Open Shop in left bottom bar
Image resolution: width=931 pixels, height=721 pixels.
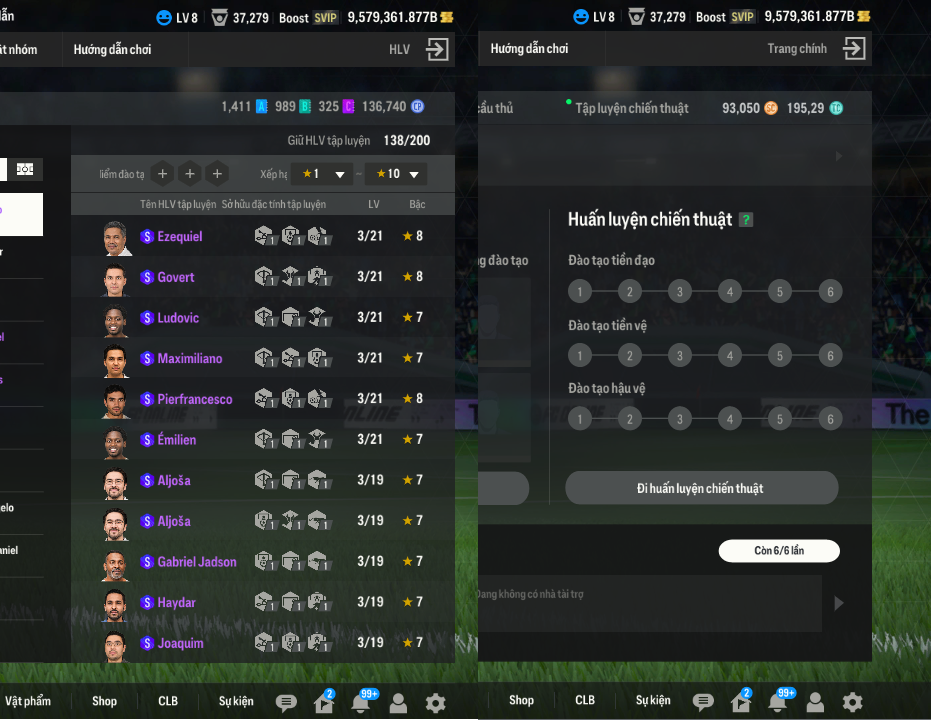[x=104, y=701]
